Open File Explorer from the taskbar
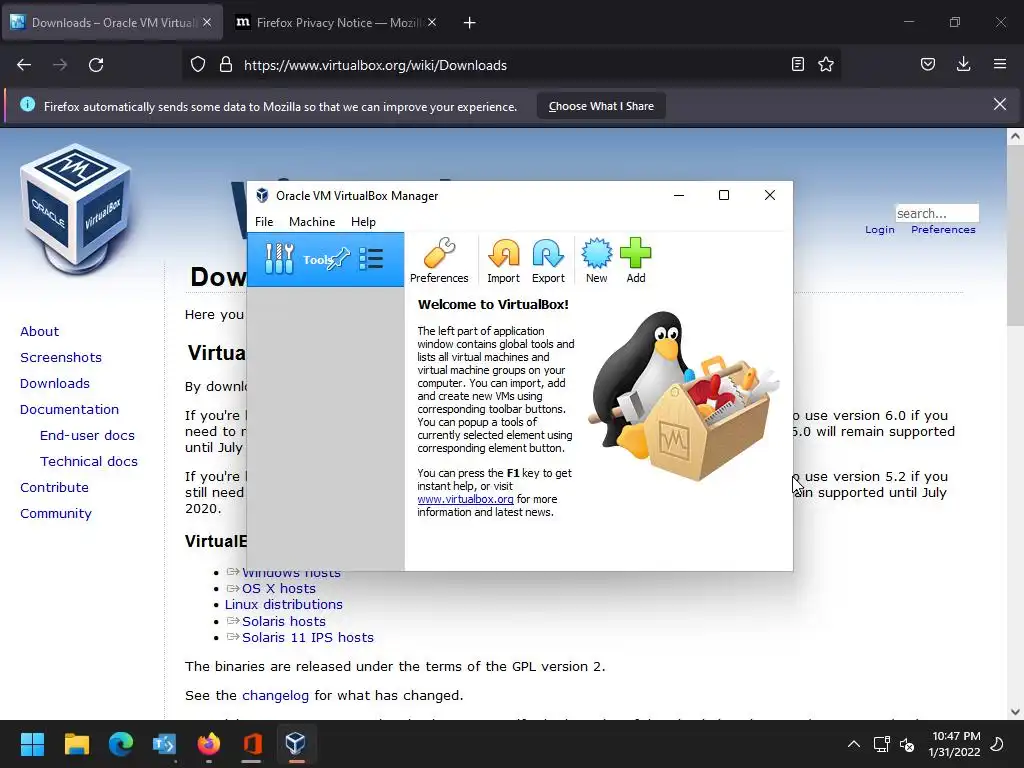Image resolution: width=1024 pixels, height=768 pixels. [76, 743]
